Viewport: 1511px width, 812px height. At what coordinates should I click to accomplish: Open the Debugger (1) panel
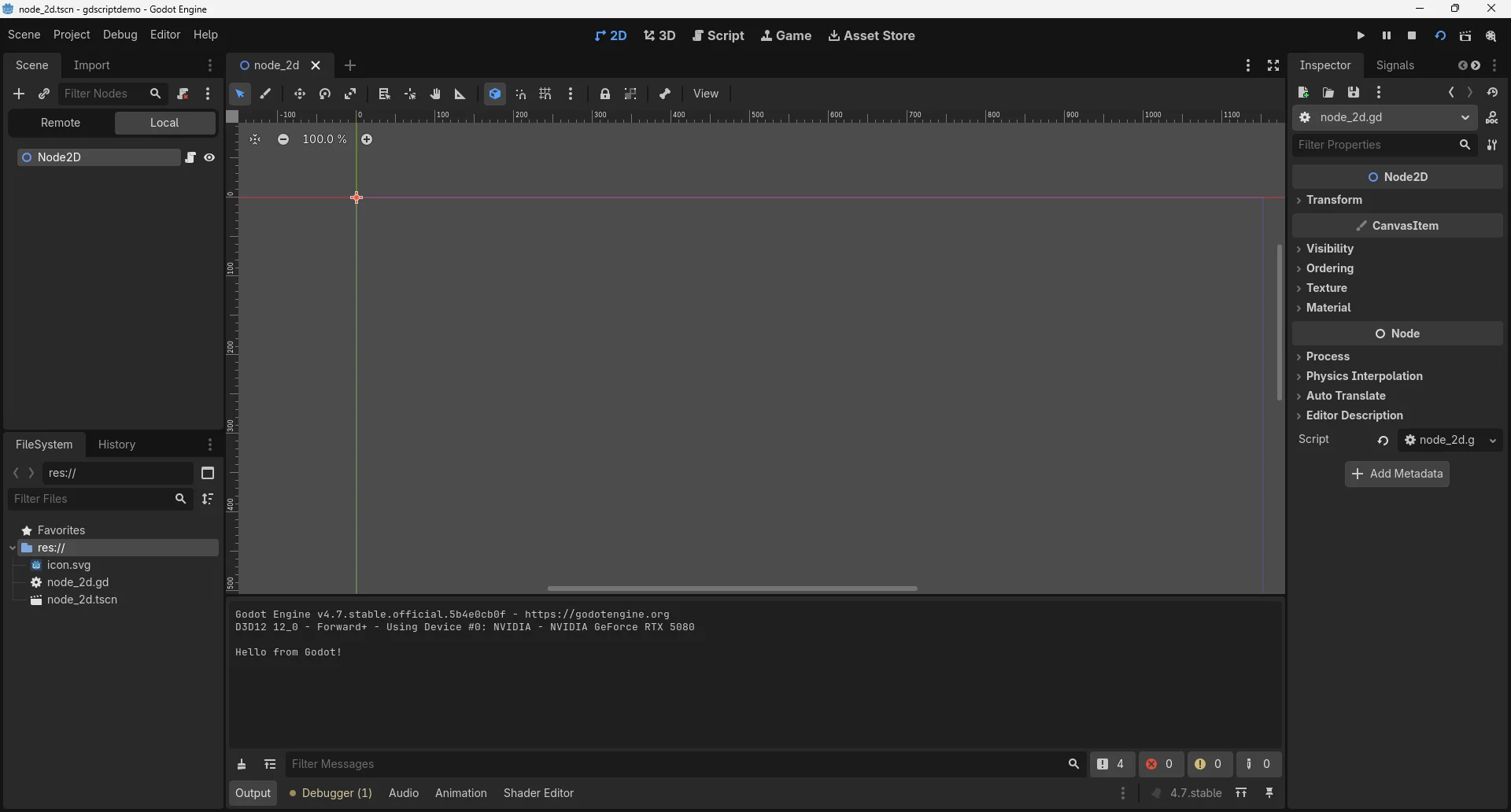331,793
